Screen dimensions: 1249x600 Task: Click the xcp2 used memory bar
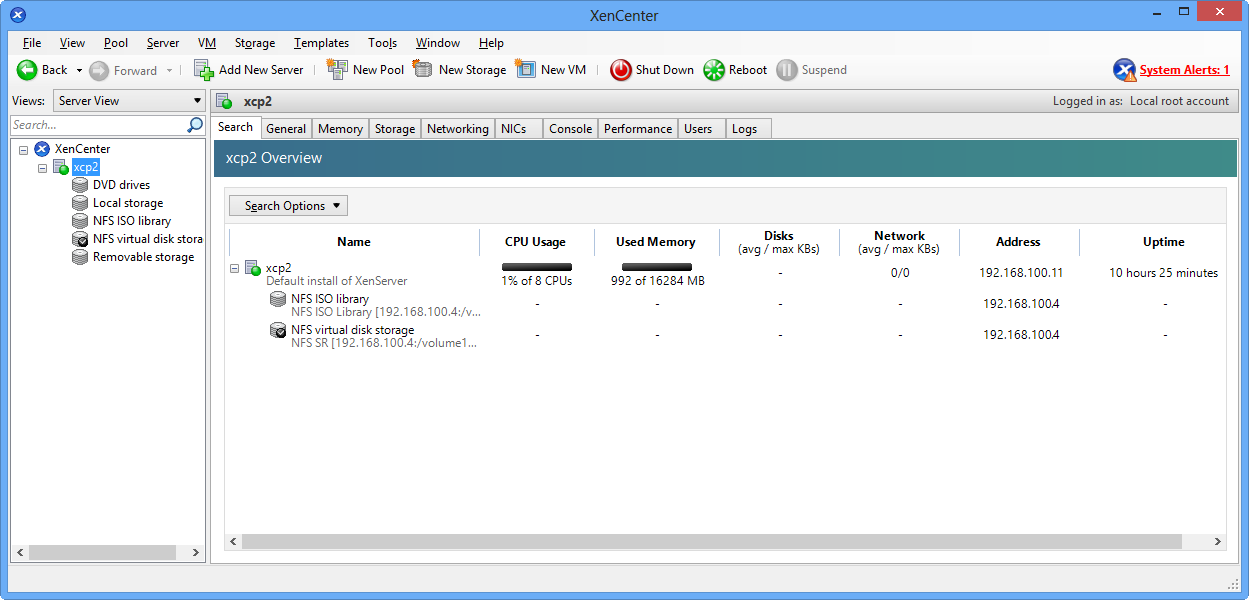click(x=657, y=267)
